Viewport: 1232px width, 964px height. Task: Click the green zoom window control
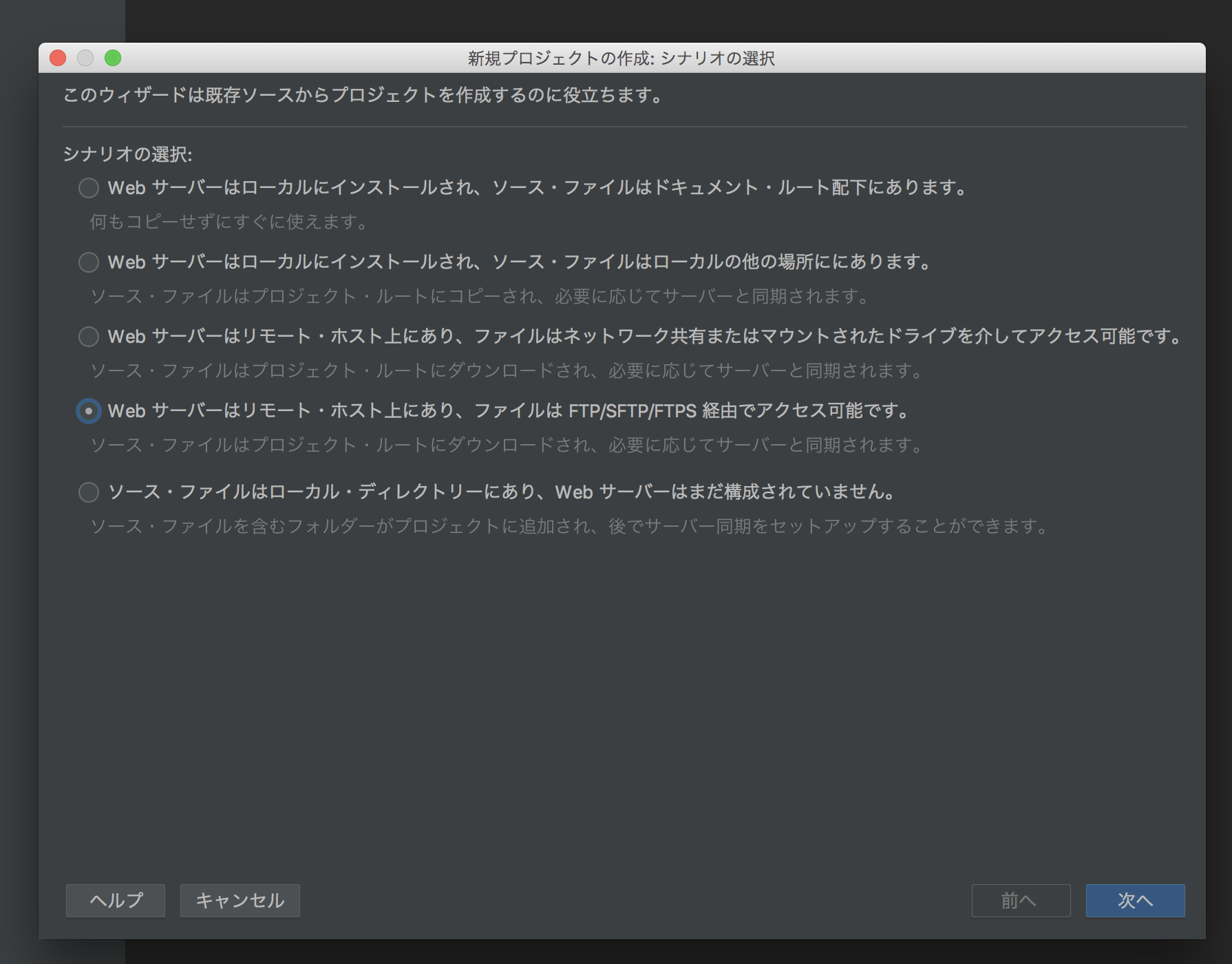point(114,59)
